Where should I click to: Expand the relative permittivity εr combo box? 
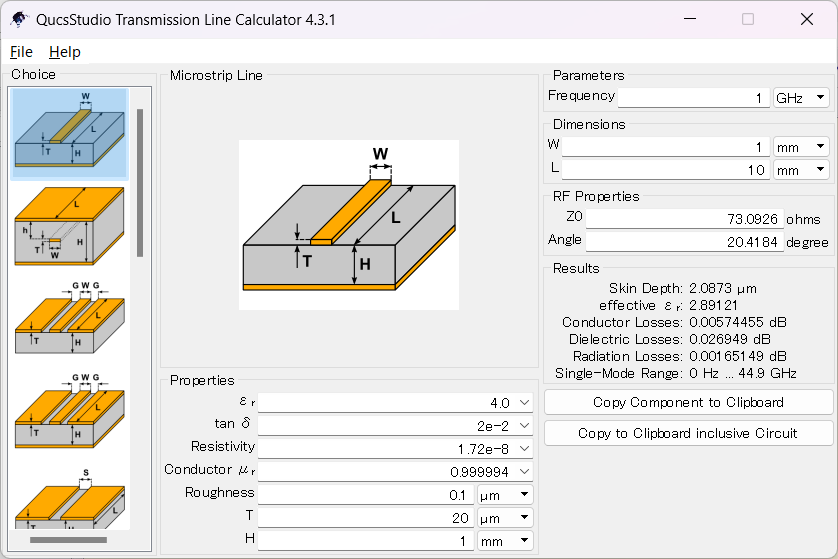[x=525, y=403]
